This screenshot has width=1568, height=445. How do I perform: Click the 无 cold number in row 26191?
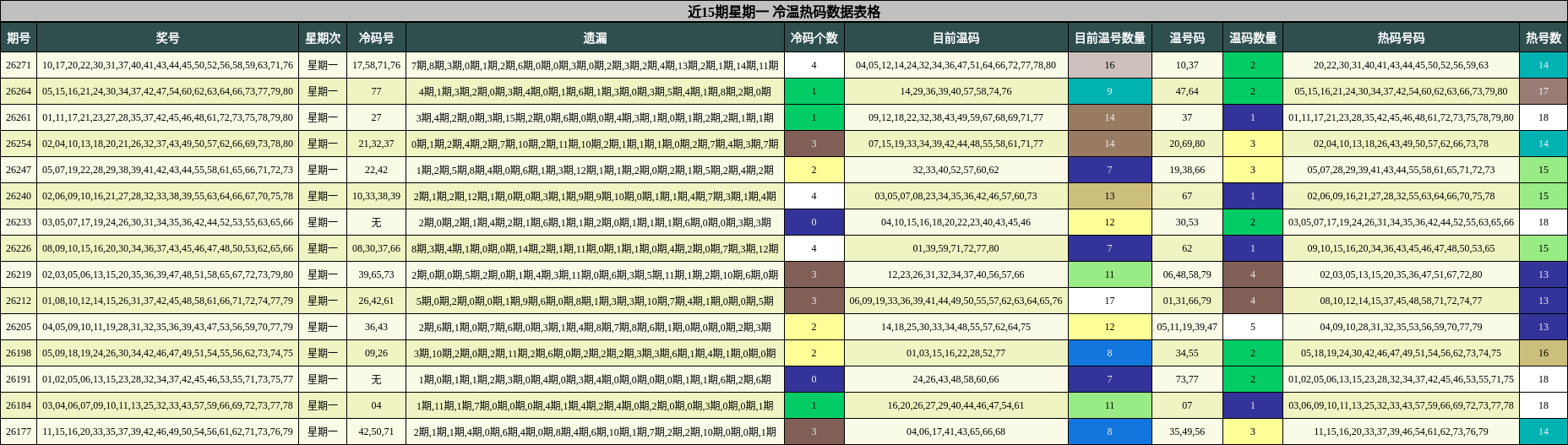pos(376,379)
